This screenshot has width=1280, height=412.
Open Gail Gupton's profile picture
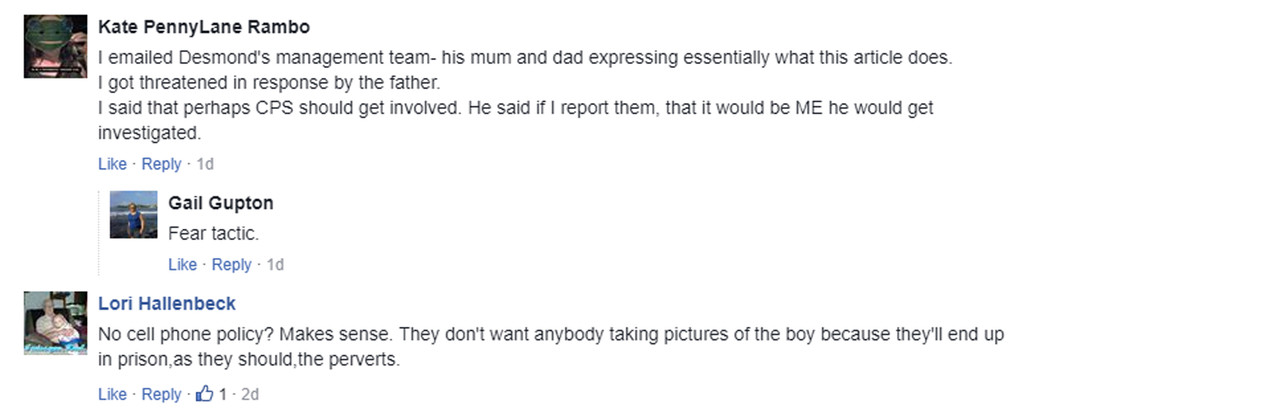click(x=133, y=215)
